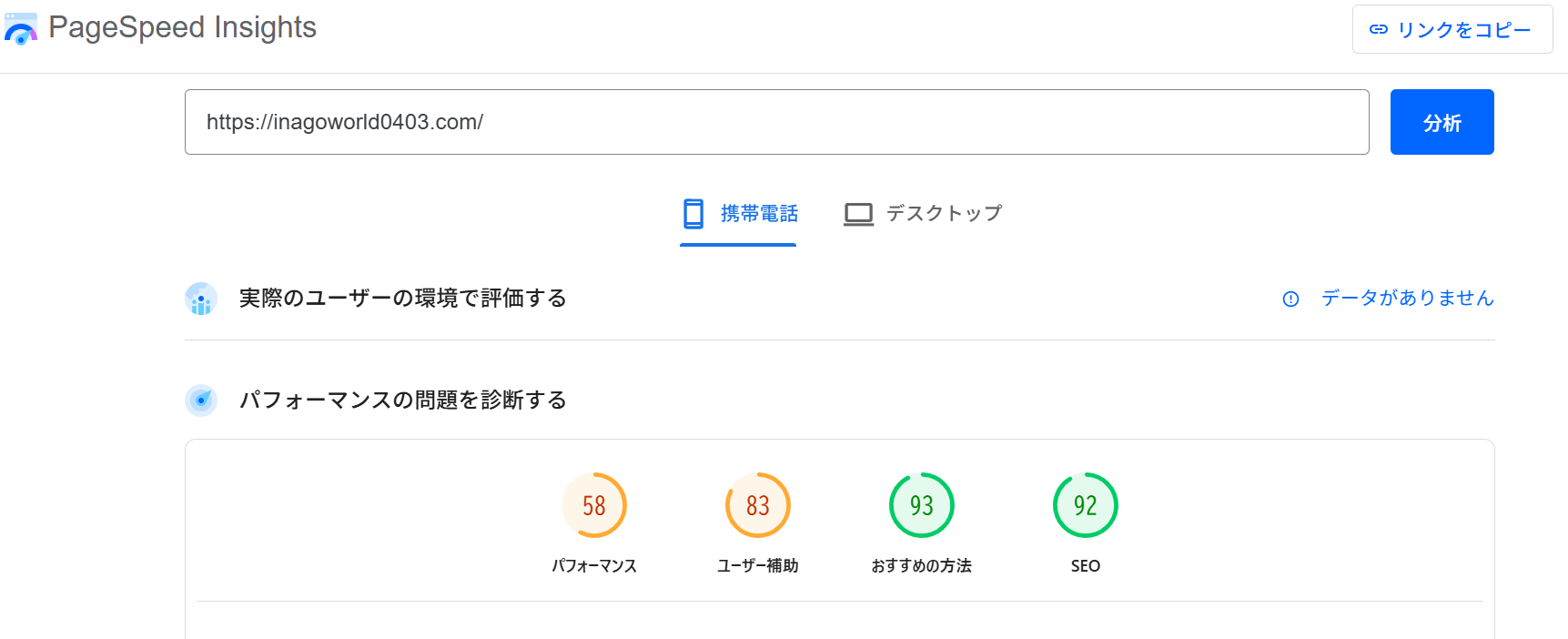Click the performance diagnosis radar icon
This screenshot has width=1568, height=639.
201,401
